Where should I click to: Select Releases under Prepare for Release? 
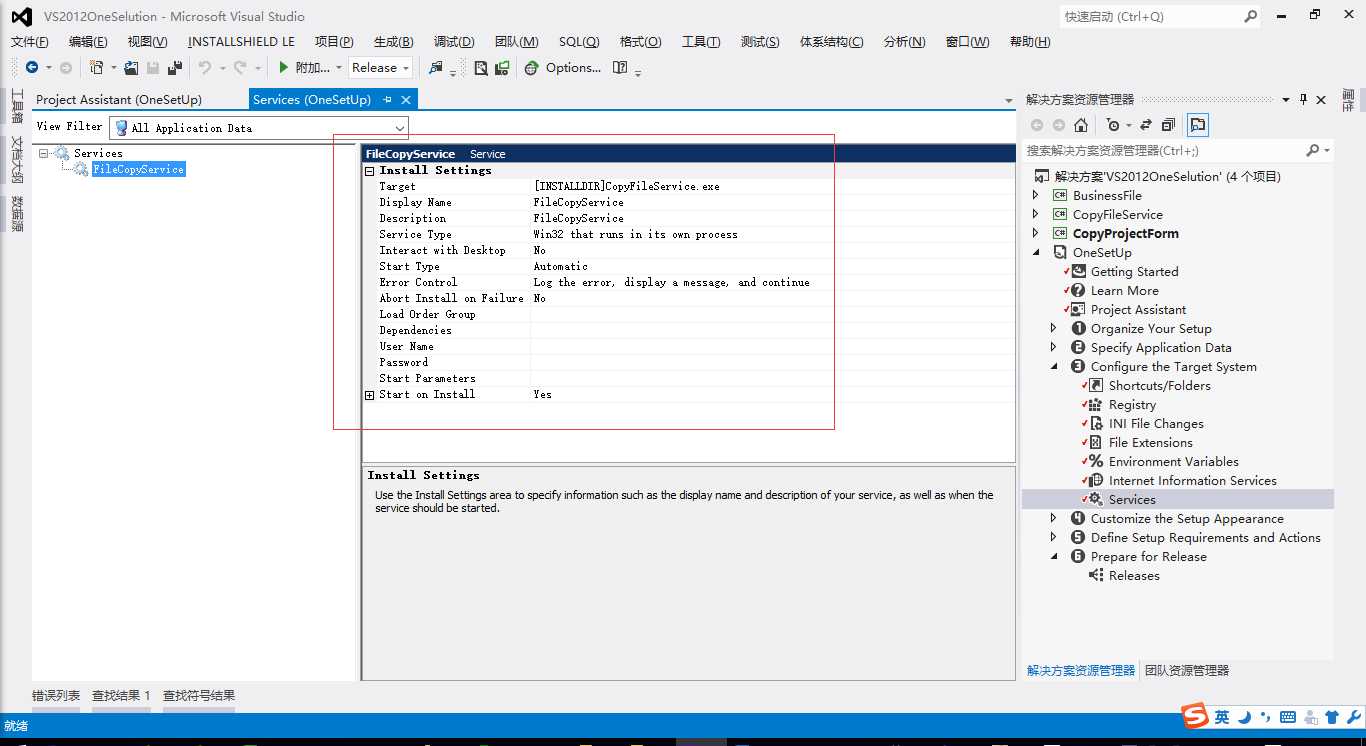[x=1134, y=575]
